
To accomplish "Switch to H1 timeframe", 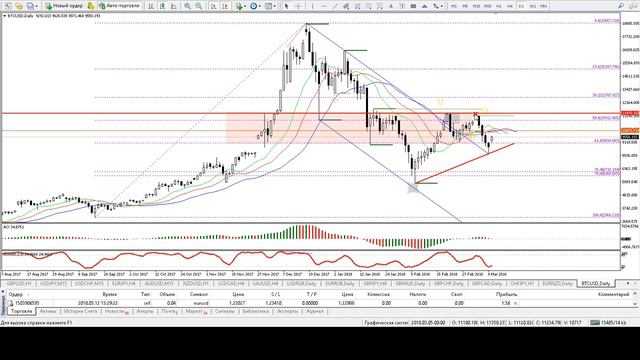I will [499, 6].
